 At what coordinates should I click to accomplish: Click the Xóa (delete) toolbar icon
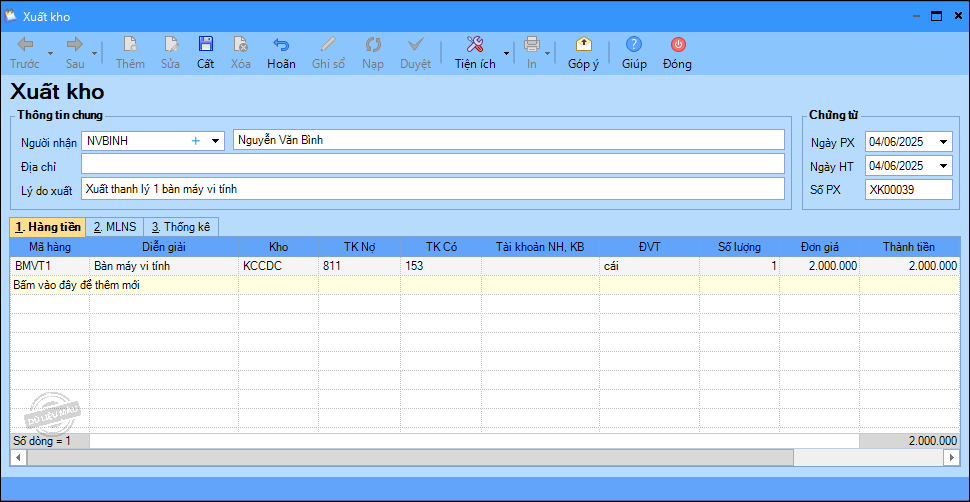click(x=241, y=45)
